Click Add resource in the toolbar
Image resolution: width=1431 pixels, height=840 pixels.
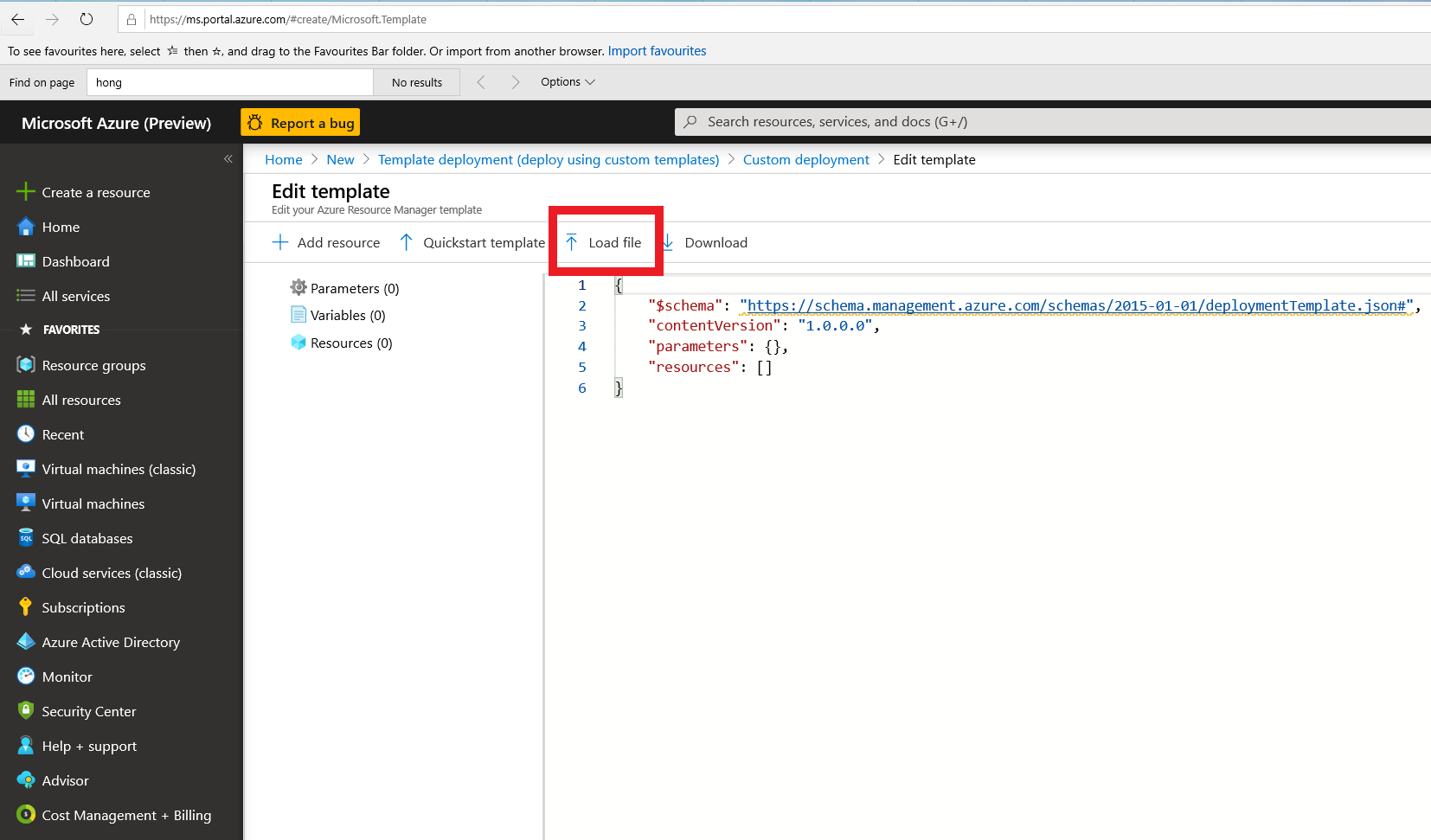point(327,243)
